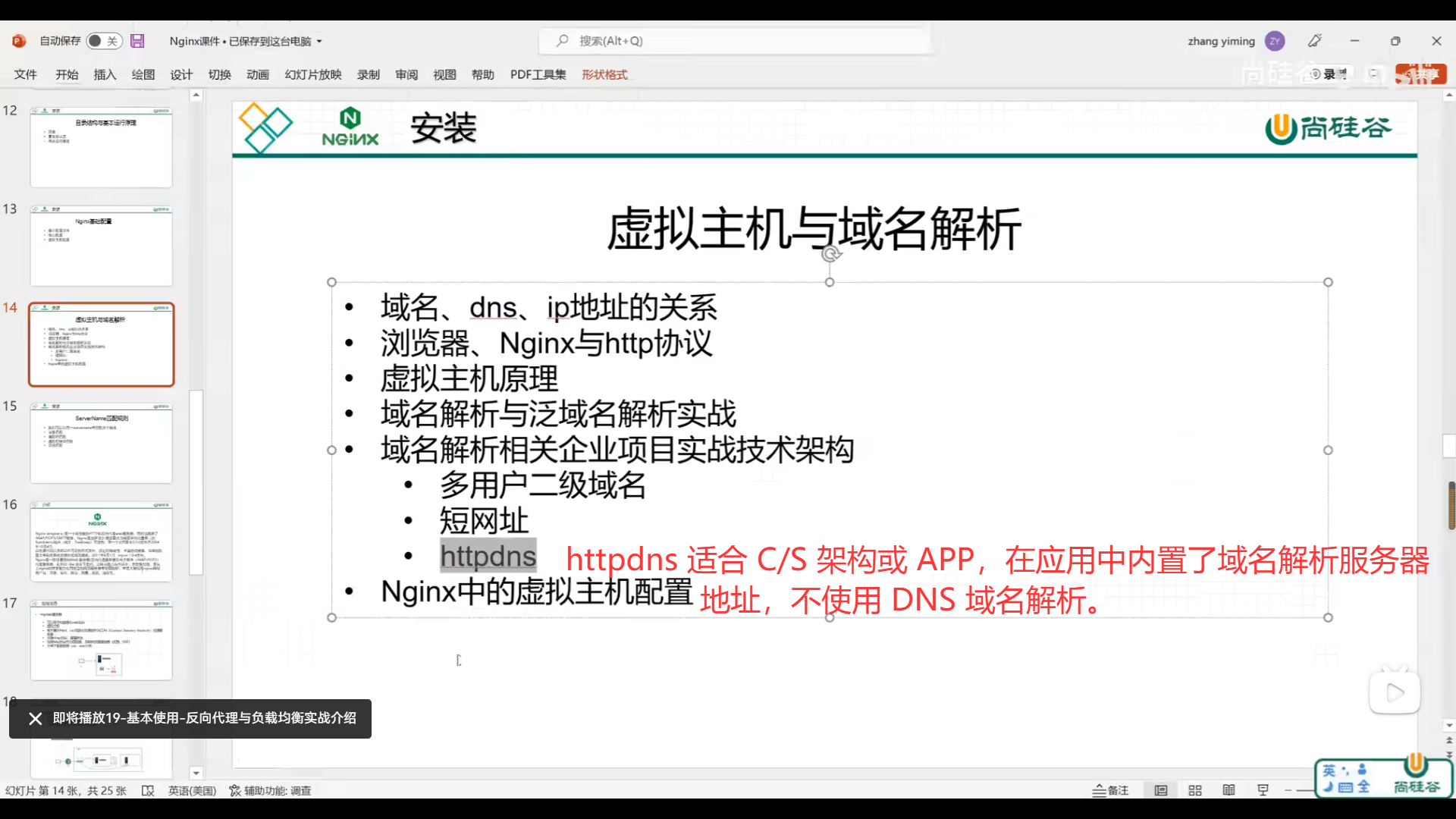The image size is (1456, 819).
Task: Open slide sorter view
Action: point(1195,790)
